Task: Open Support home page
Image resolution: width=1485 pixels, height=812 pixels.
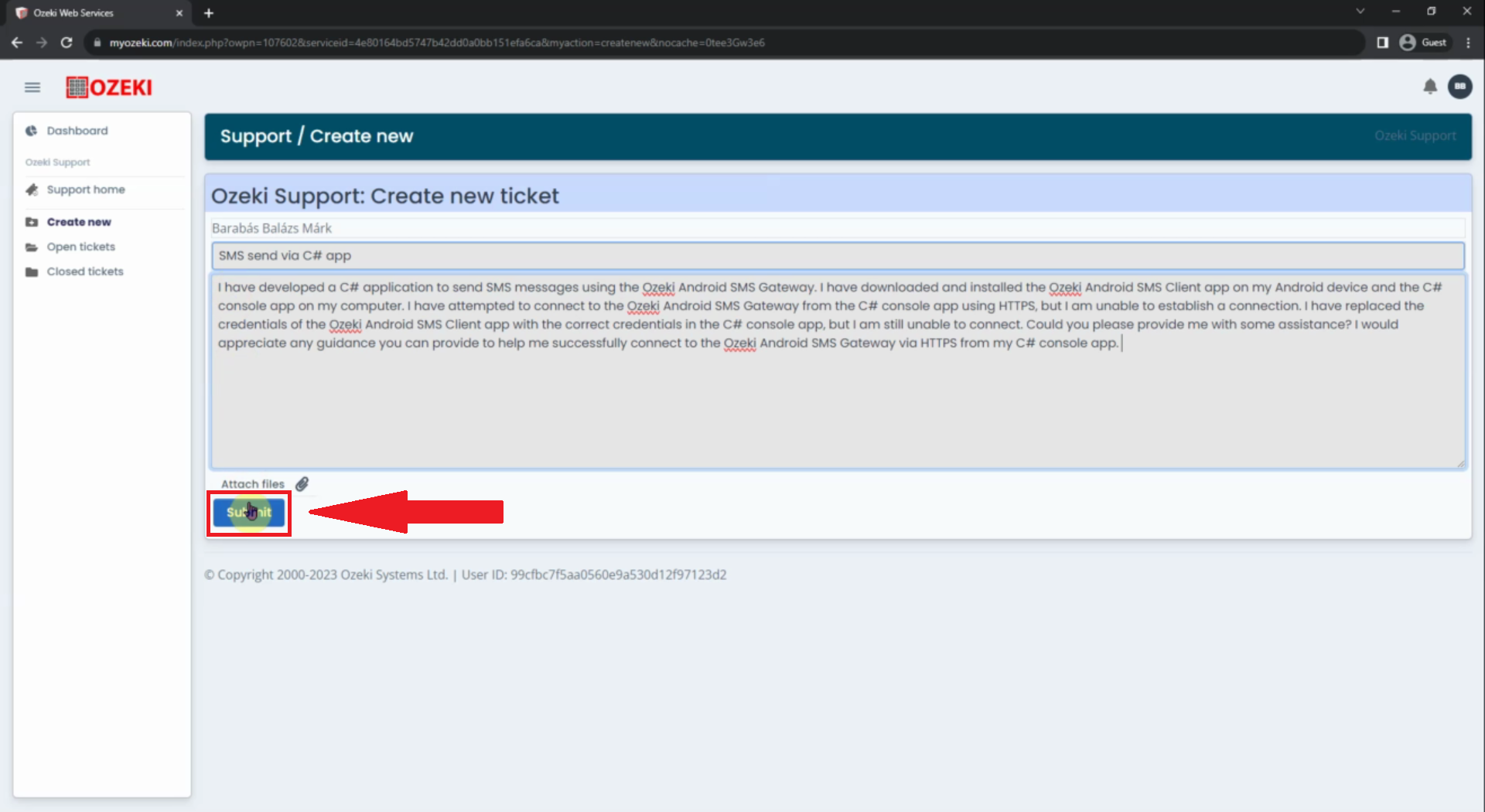Action: 86,189
